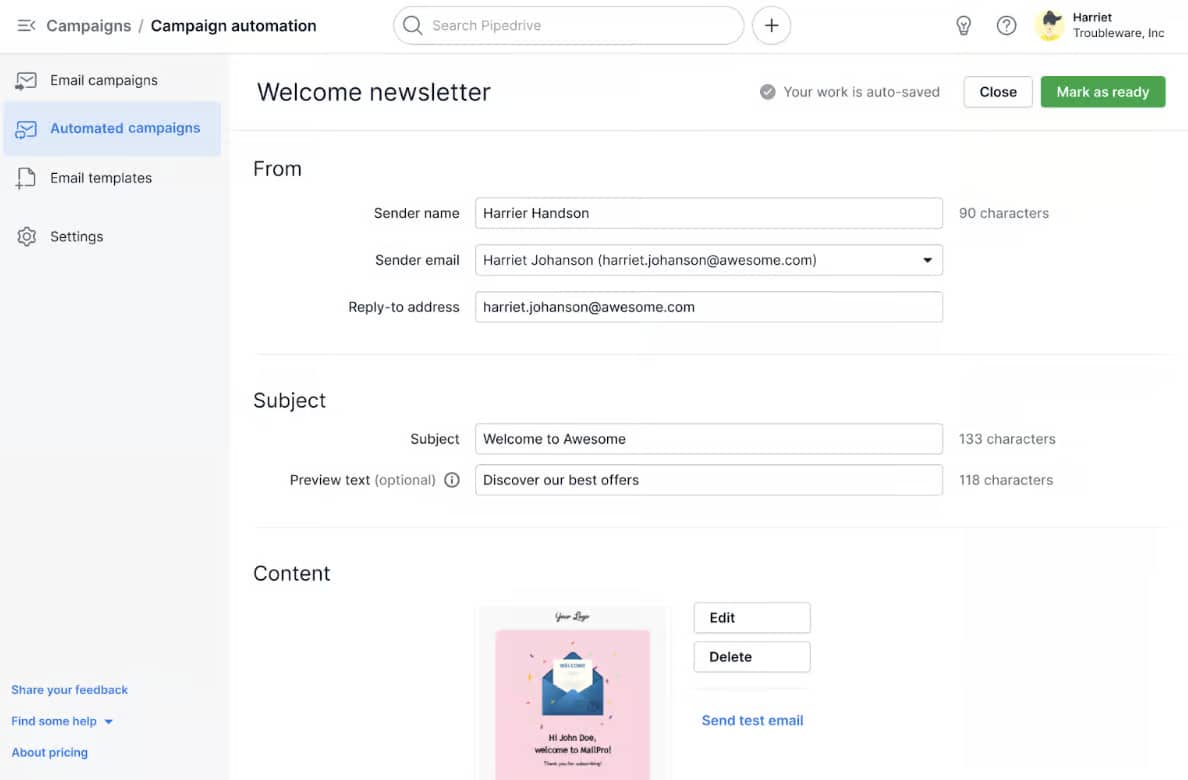Click the Reply-to address field
The image size is (1188, 780).
(x=708, y=307)
